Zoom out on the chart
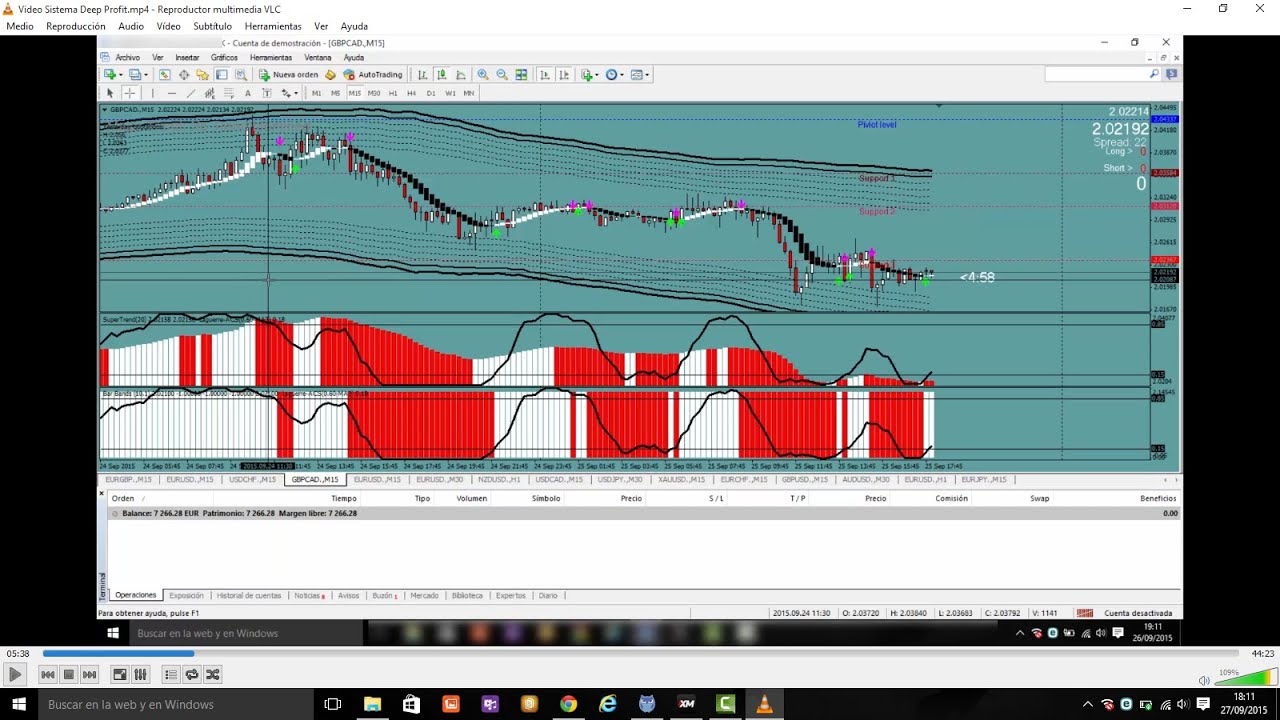The height and width of the screenshot is (720, 1280). [502, 75]
